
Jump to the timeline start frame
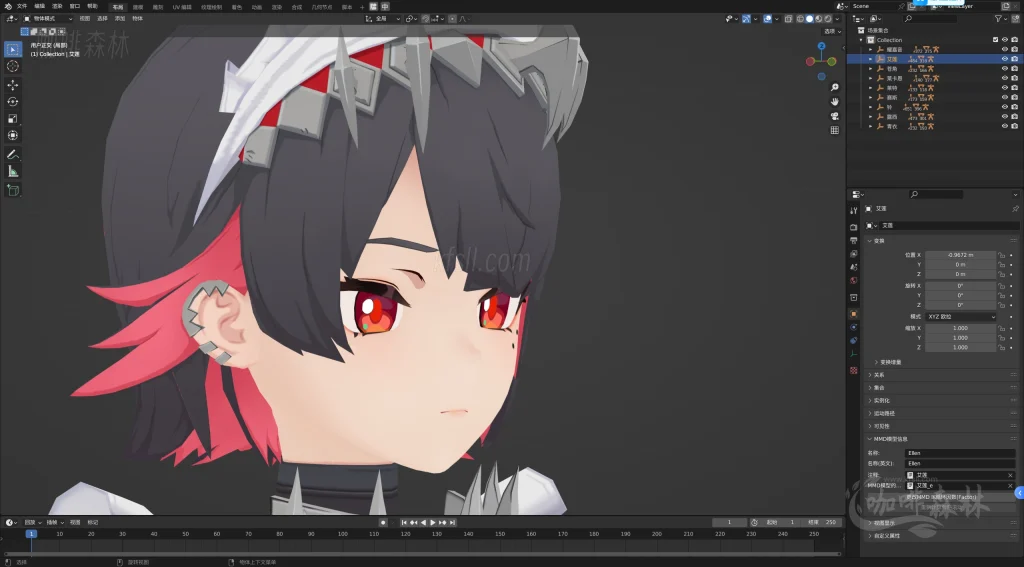click(x=404, y=523)
